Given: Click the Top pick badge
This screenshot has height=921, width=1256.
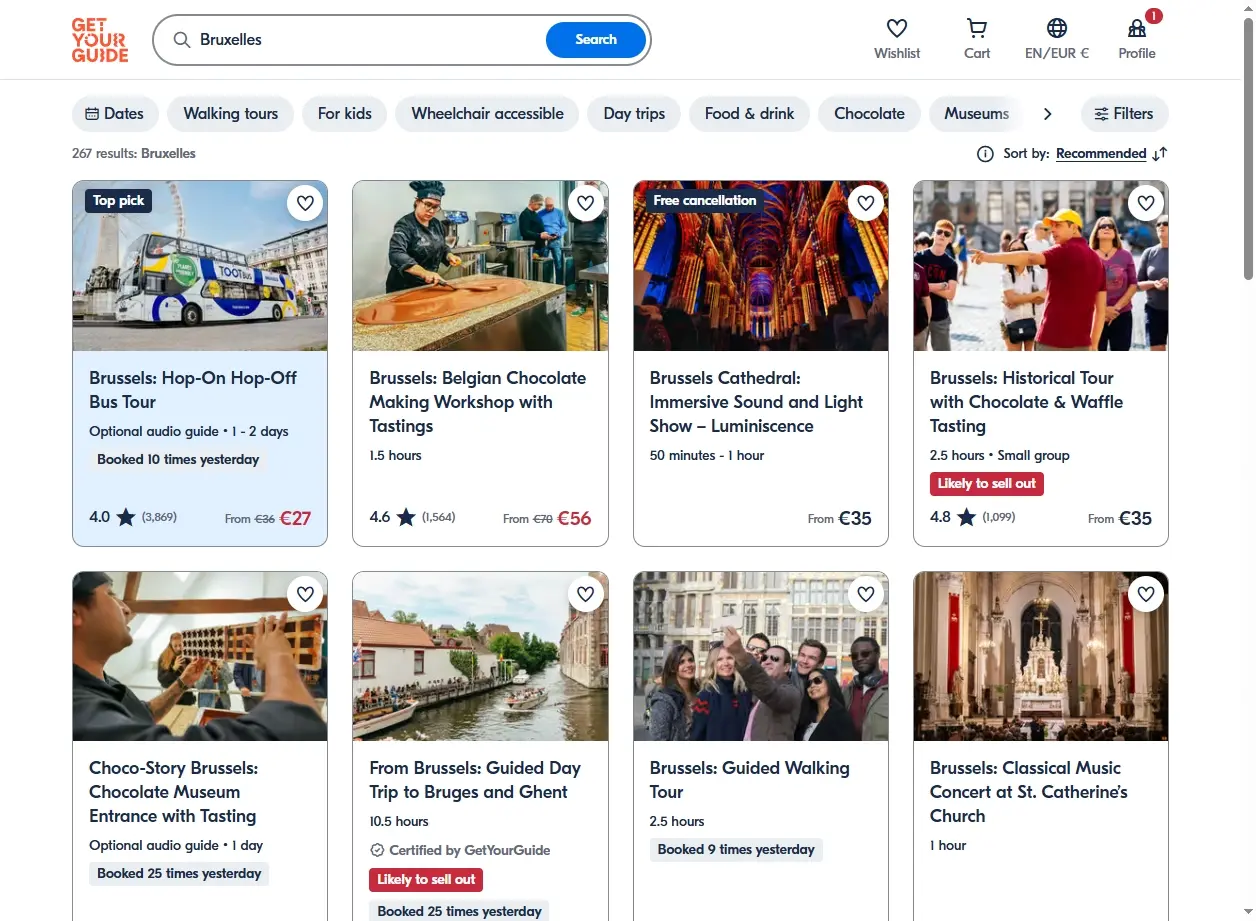Looking at the screenshot, I should click(x=119, y=201).
